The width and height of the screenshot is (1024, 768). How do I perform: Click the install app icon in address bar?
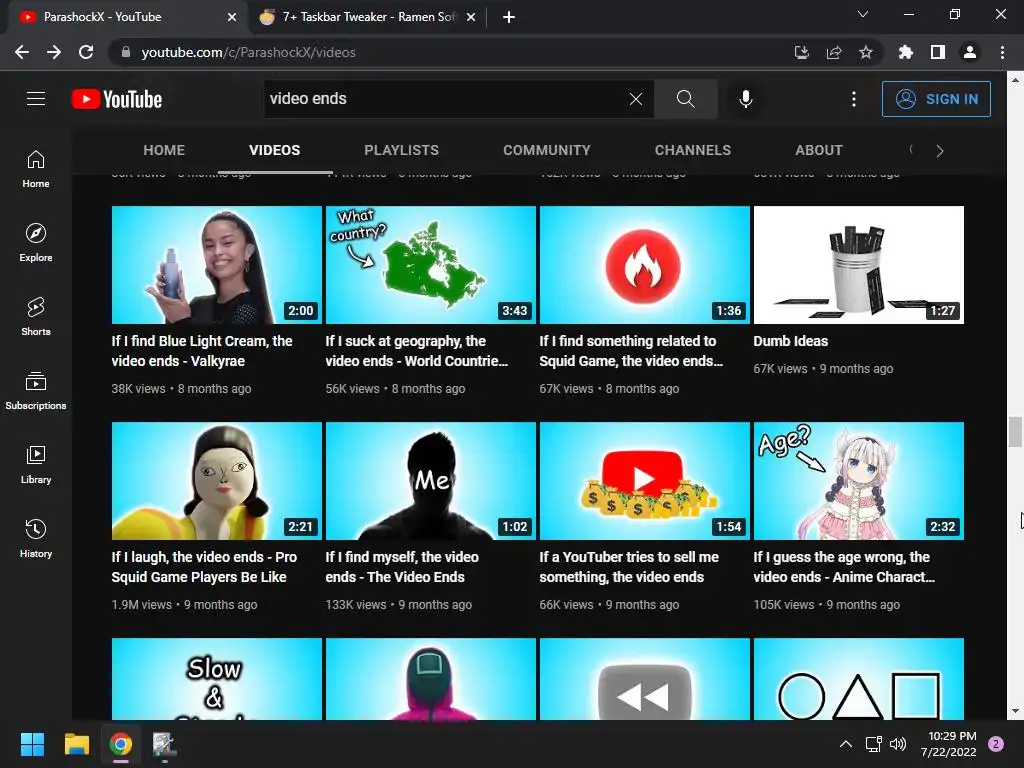coord(802,52)
